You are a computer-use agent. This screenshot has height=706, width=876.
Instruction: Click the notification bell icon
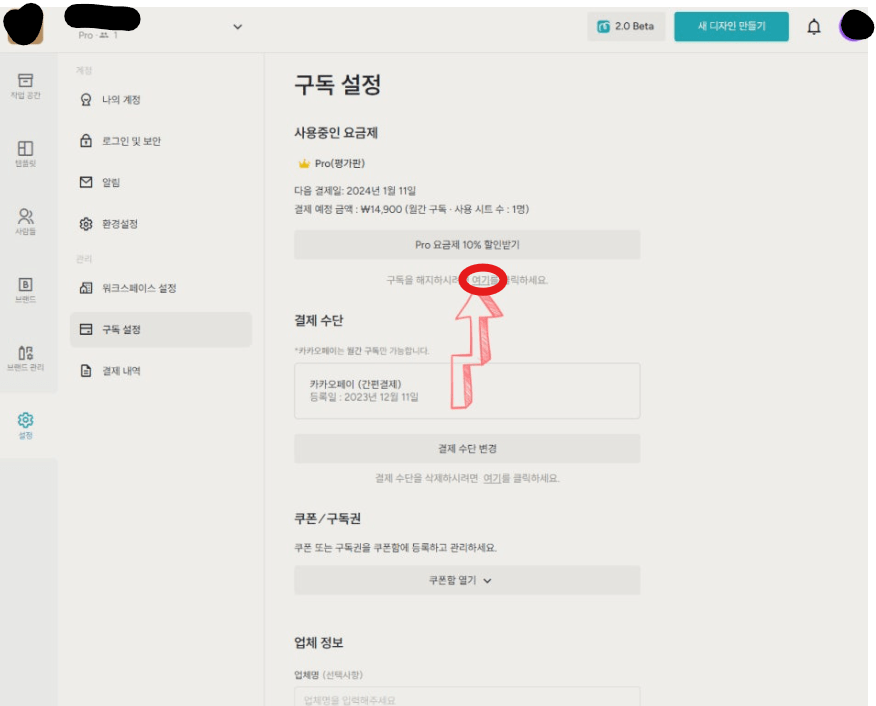tap(813, 27)
